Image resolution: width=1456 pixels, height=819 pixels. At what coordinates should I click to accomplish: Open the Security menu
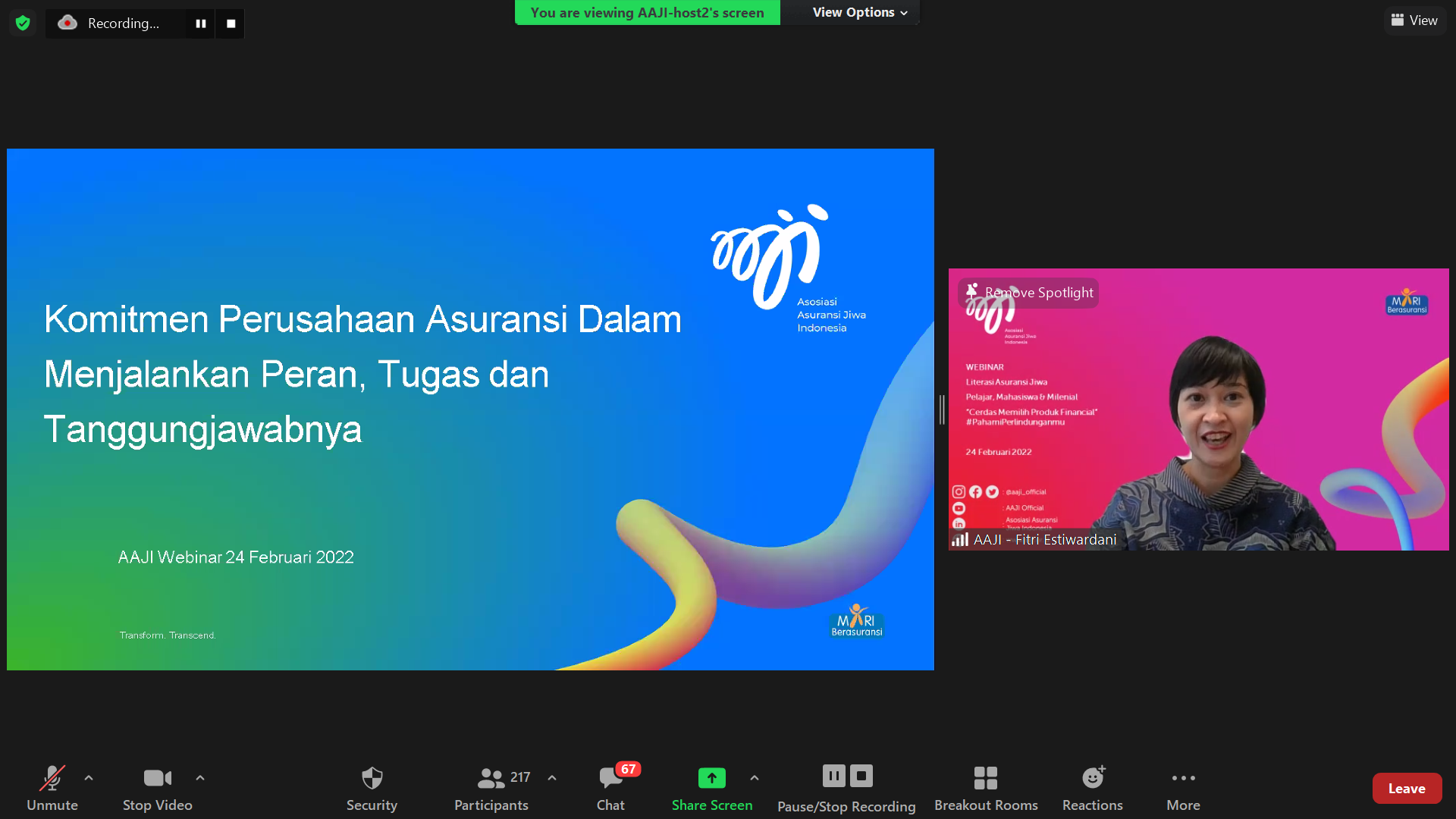[372, 788]
